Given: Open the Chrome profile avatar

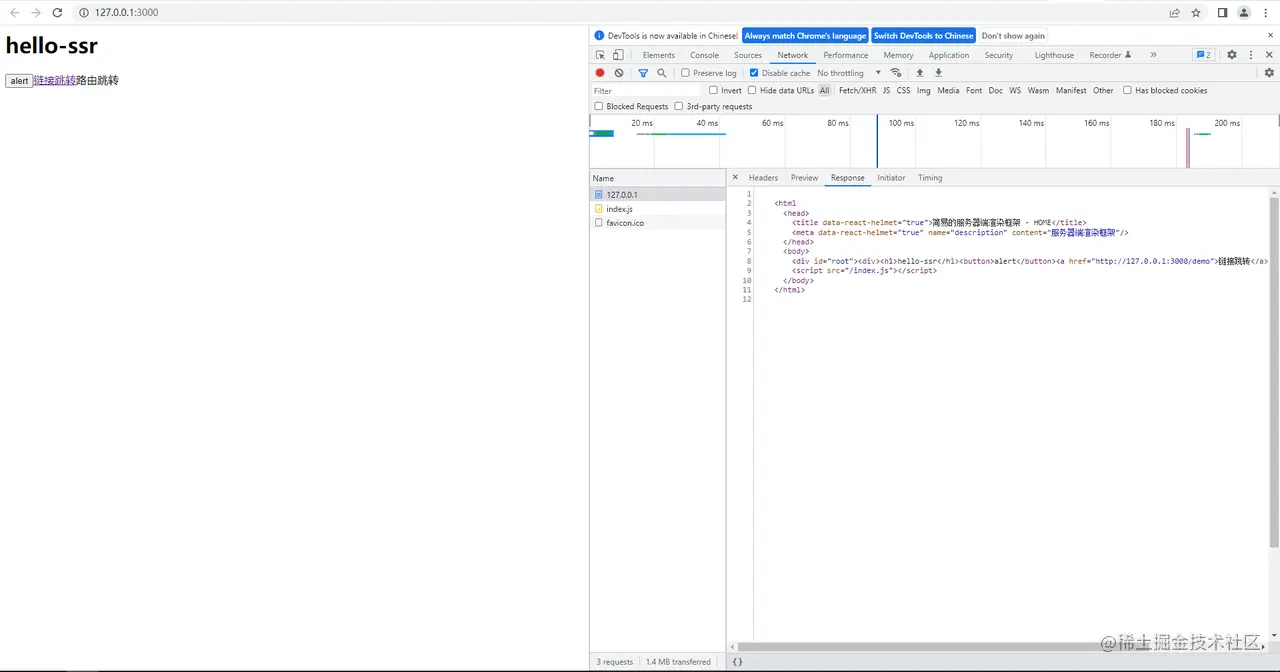Looking at the screenshot, I should (x=1244, y=13).
